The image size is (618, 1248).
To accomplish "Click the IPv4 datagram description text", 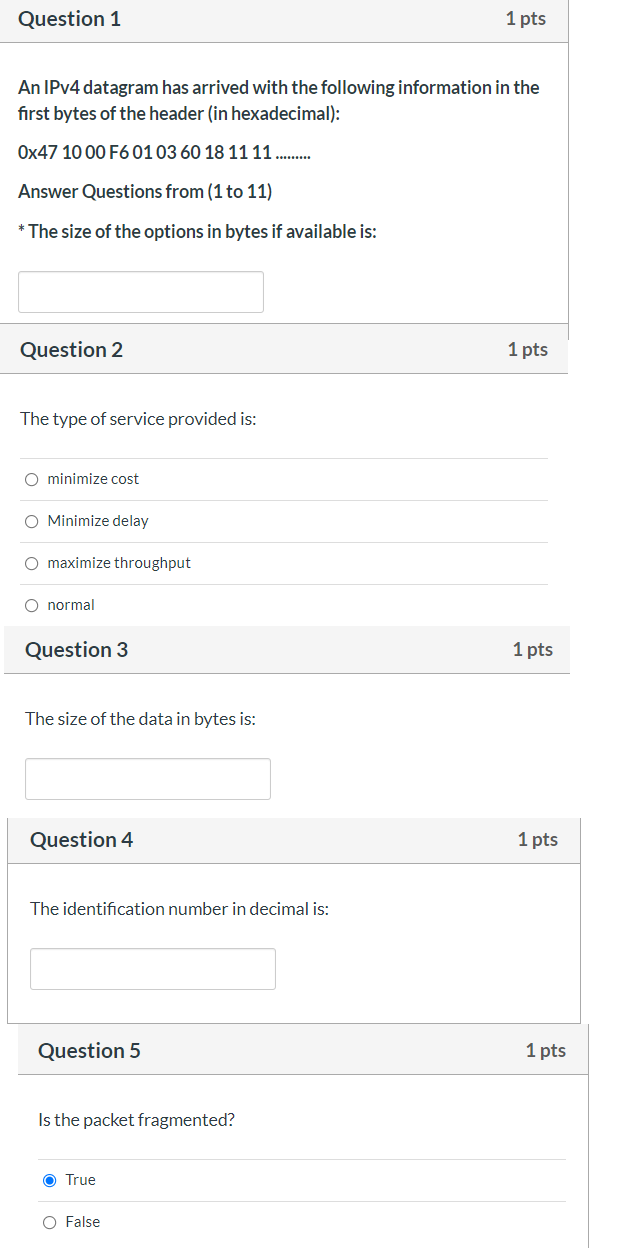I will tap(278, 100).
